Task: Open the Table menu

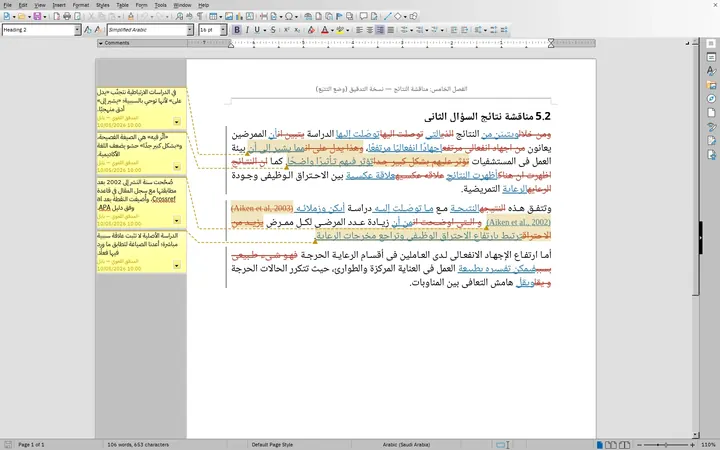Action: click(x=122, y=5)
